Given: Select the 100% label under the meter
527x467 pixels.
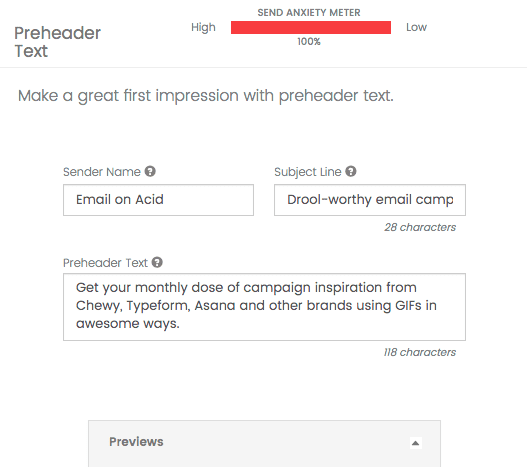Looking at the screenshot, I should click(309, 42).
